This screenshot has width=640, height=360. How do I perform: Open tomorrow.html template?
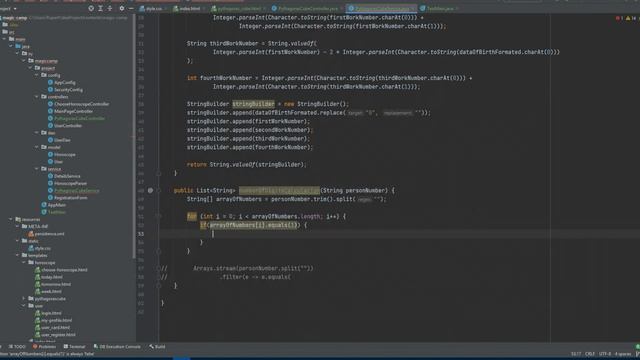[x=53, y=284]
